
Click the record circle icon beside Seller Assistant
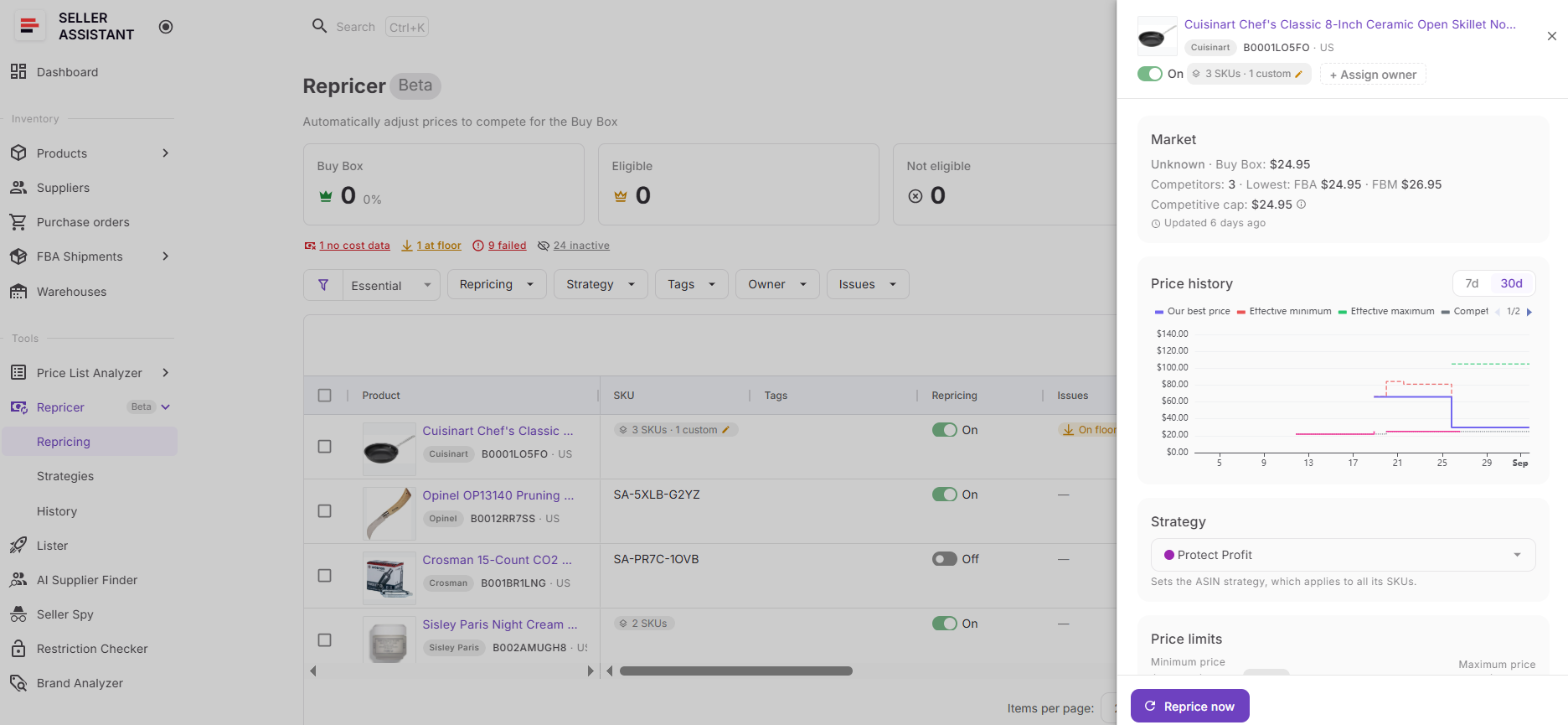166,27
